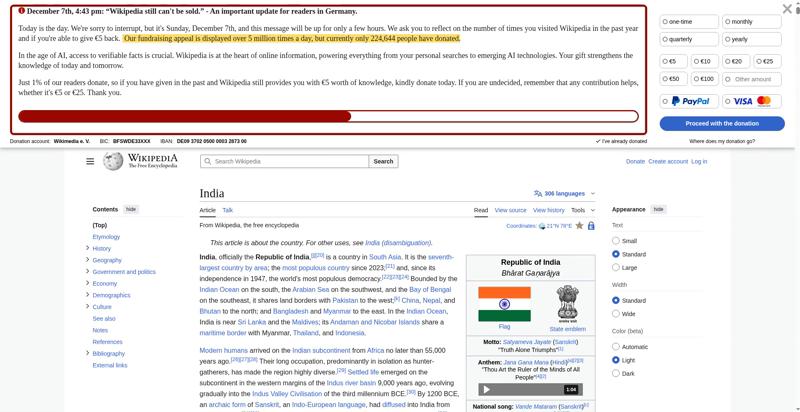Click the featured article star icon
This screenshot has height=412, width=800.
pos(579,225)
